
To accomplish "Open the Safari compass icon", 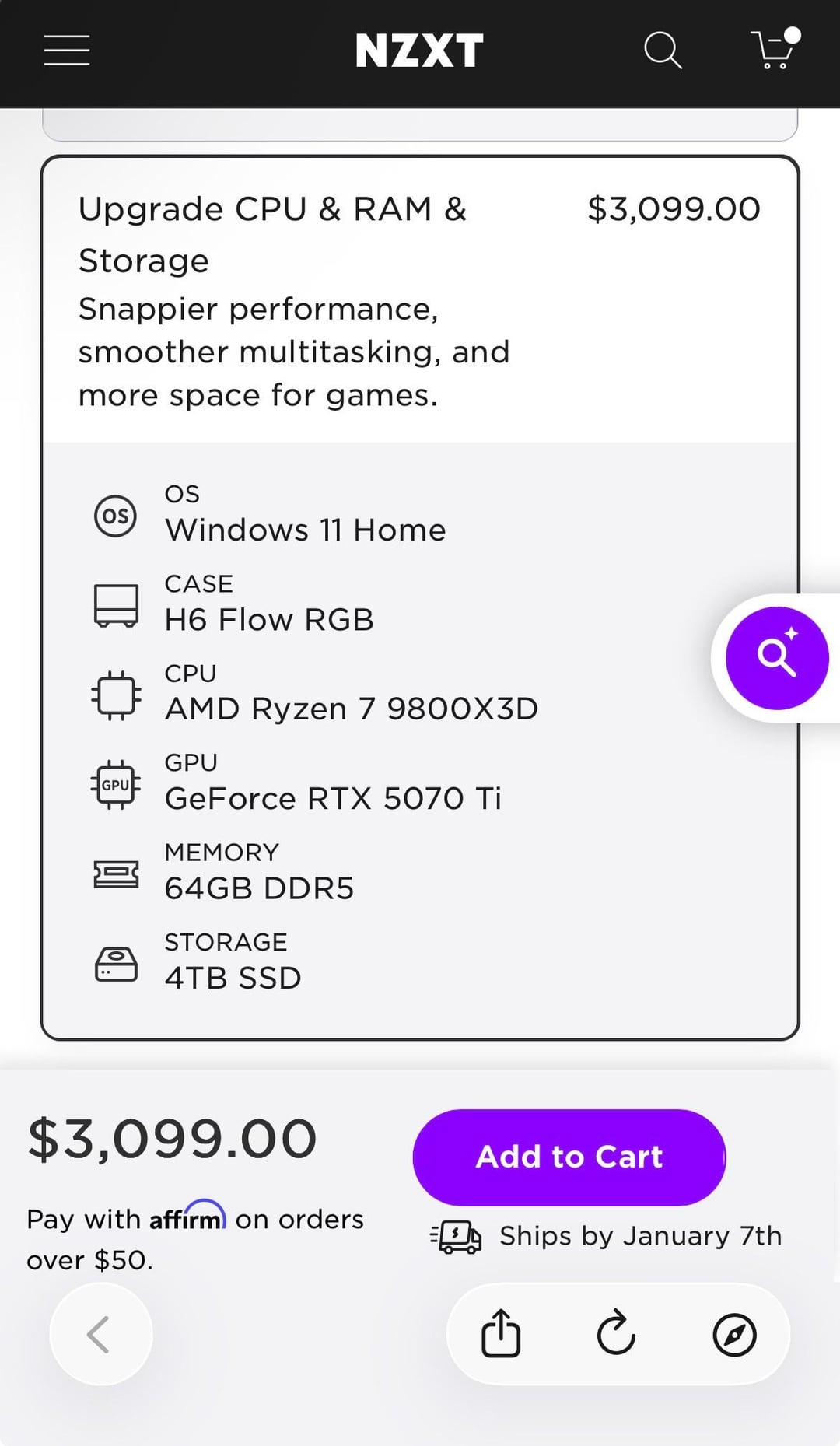I will (x=734, y=1334).
